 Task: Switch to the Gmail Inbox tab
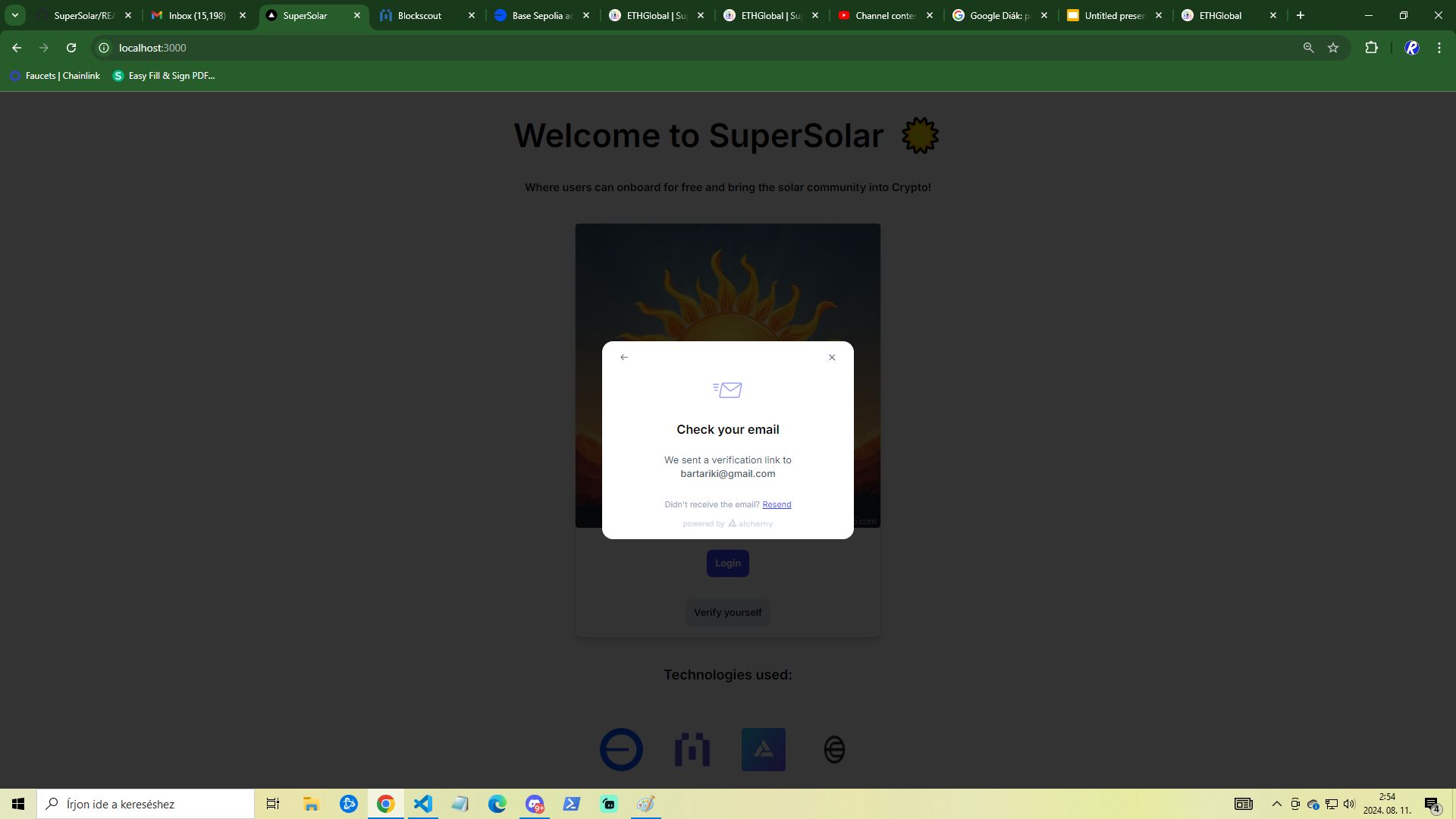coord(197,15)
